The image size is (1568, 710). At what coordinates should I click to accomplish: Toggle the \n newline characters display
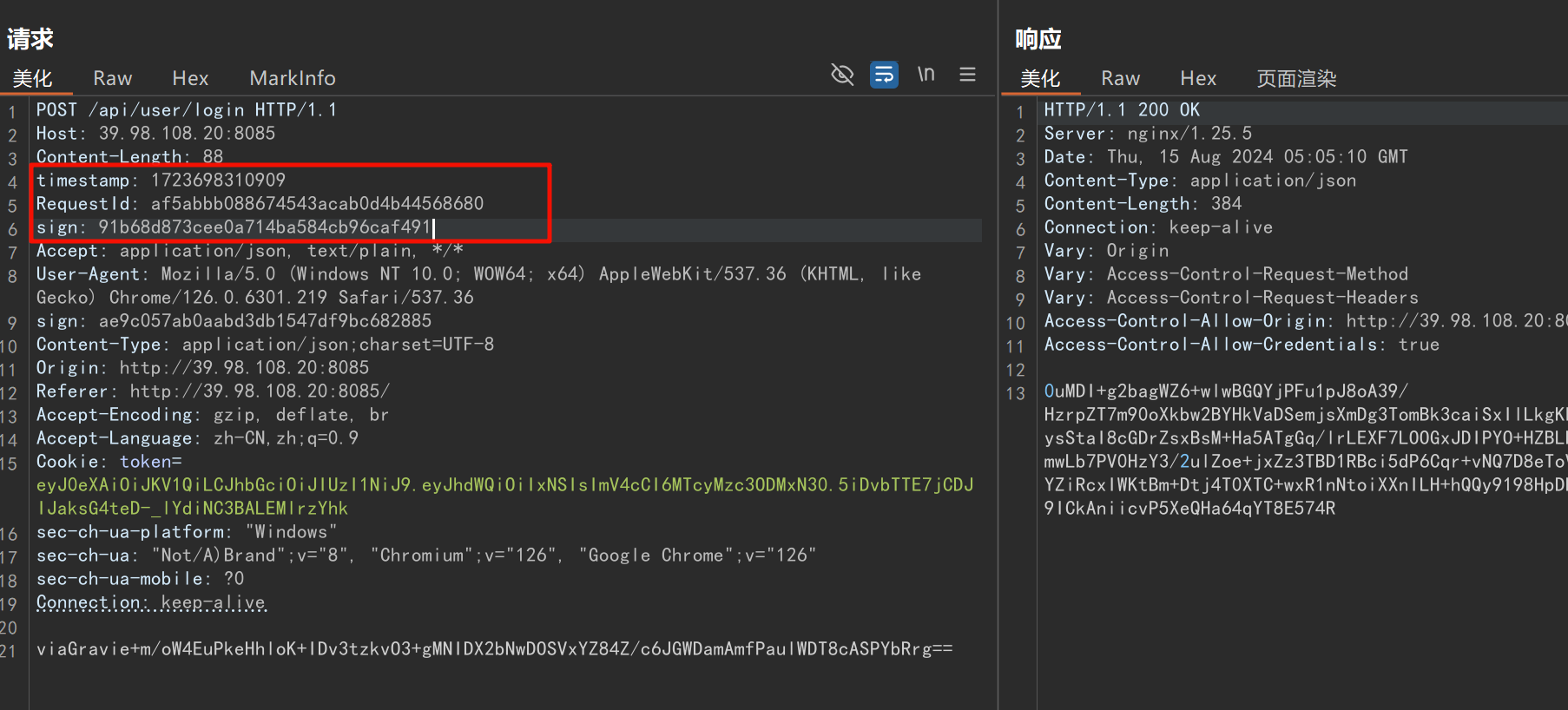(x=926, y=75)
